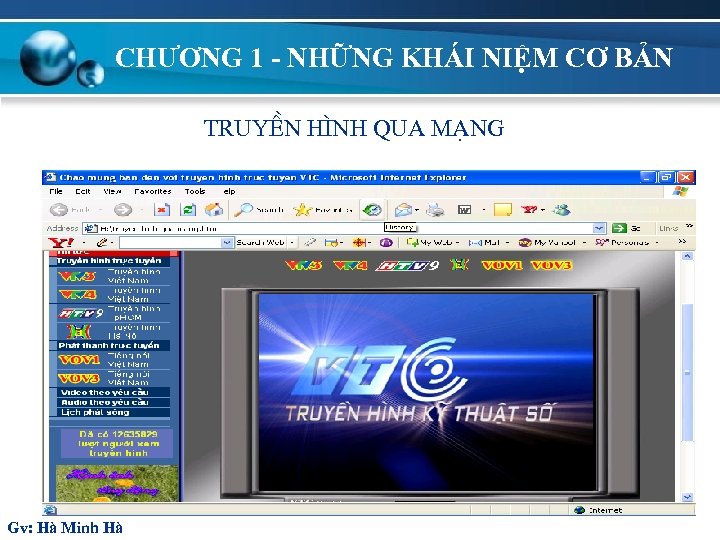The image size is (720, 540).
Task: Open Favorites star icon
Action: click(302, 210)
